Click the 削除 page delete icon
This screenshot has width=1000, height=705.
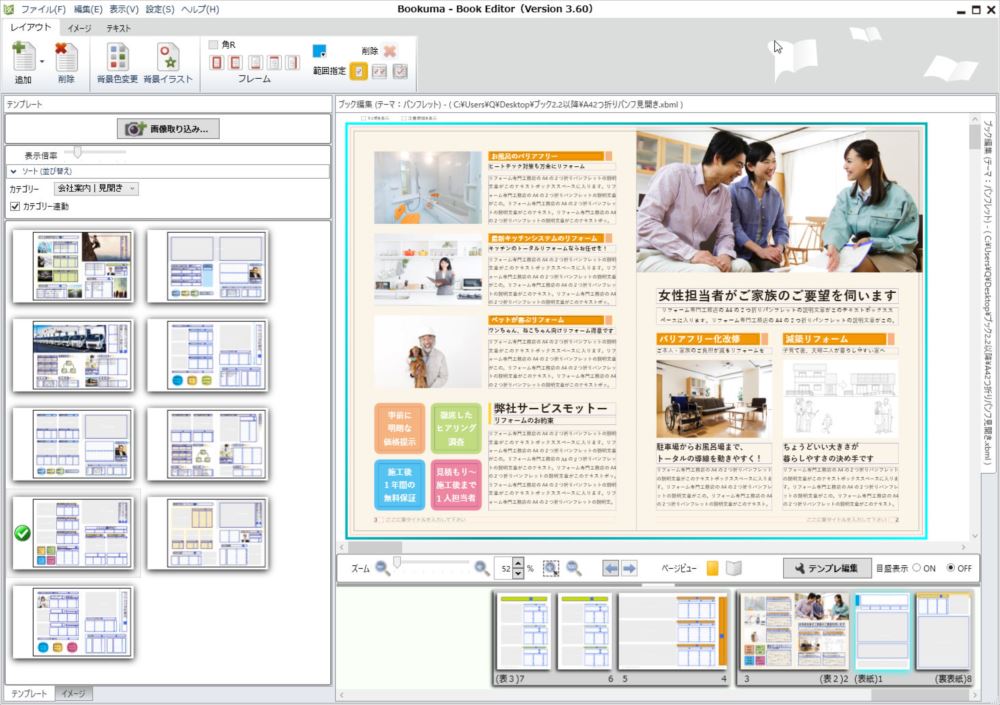[x=66, y=57]
